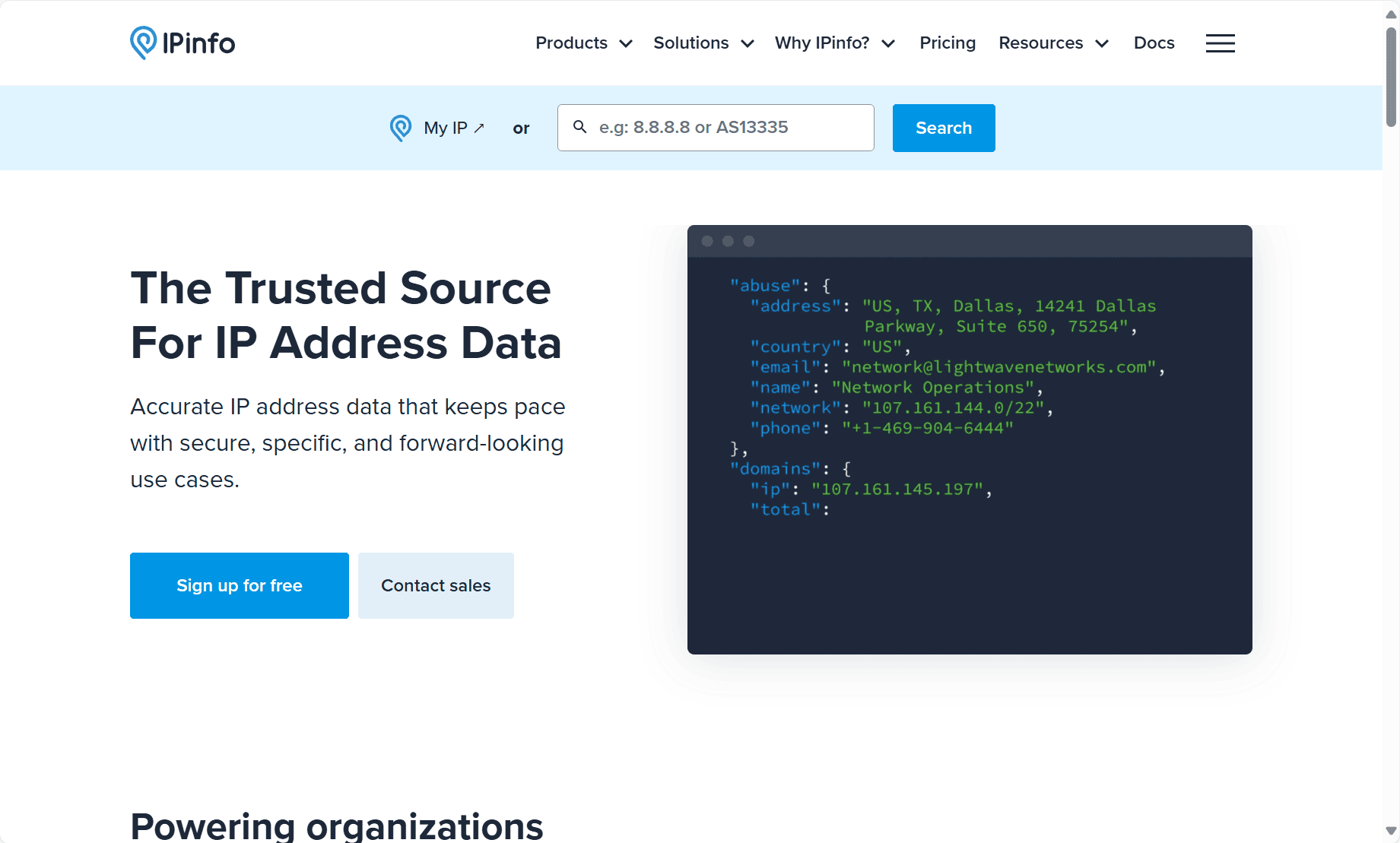
Task: Click the location pin icon beside My IP
Action: pos(401,128)
